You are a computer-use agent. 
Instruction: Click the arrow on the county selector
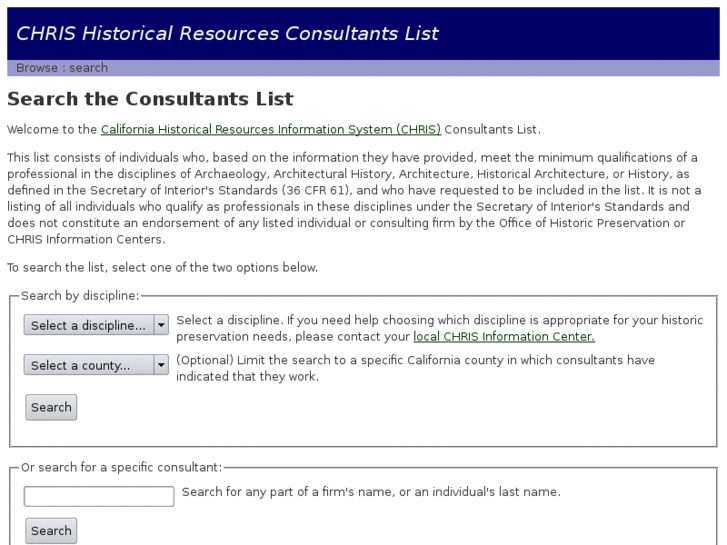click(x=161, y=366)
